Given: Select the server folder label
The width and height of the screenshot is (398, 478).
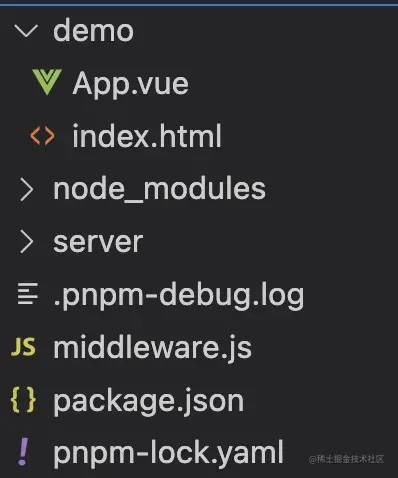Looking at the screenshot, I should point(98,242).
